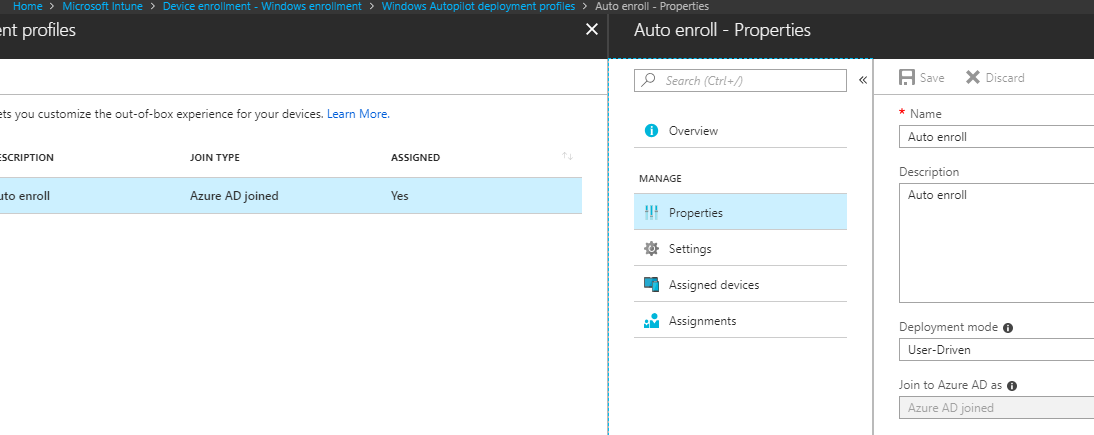This screenshot has width=1094, height=435.
Task: Select the 'Azure AD joined' table cell
Action: point(234,196)
